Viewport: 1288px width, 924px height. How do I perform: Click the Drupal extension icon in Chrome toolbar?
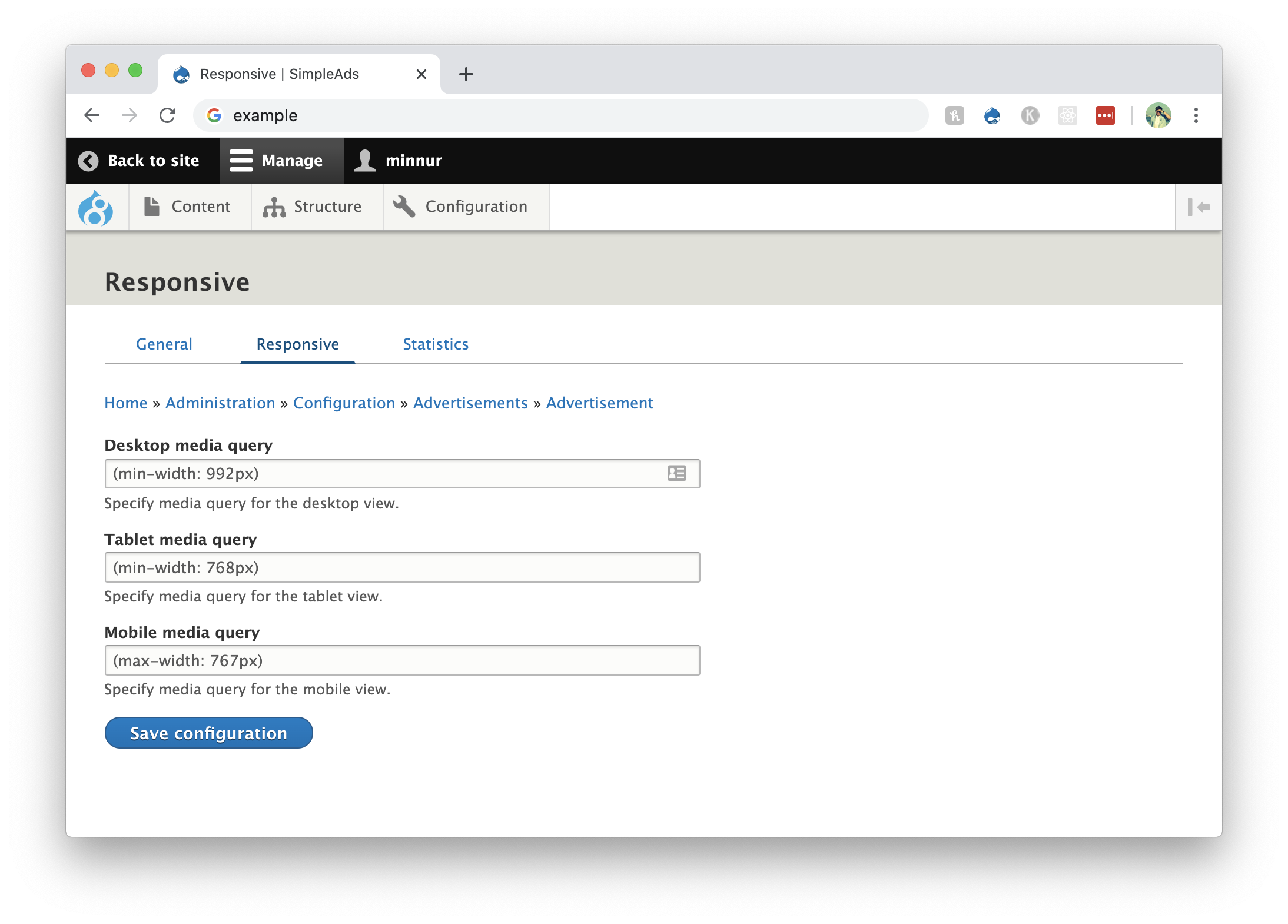tap(992, 115)
